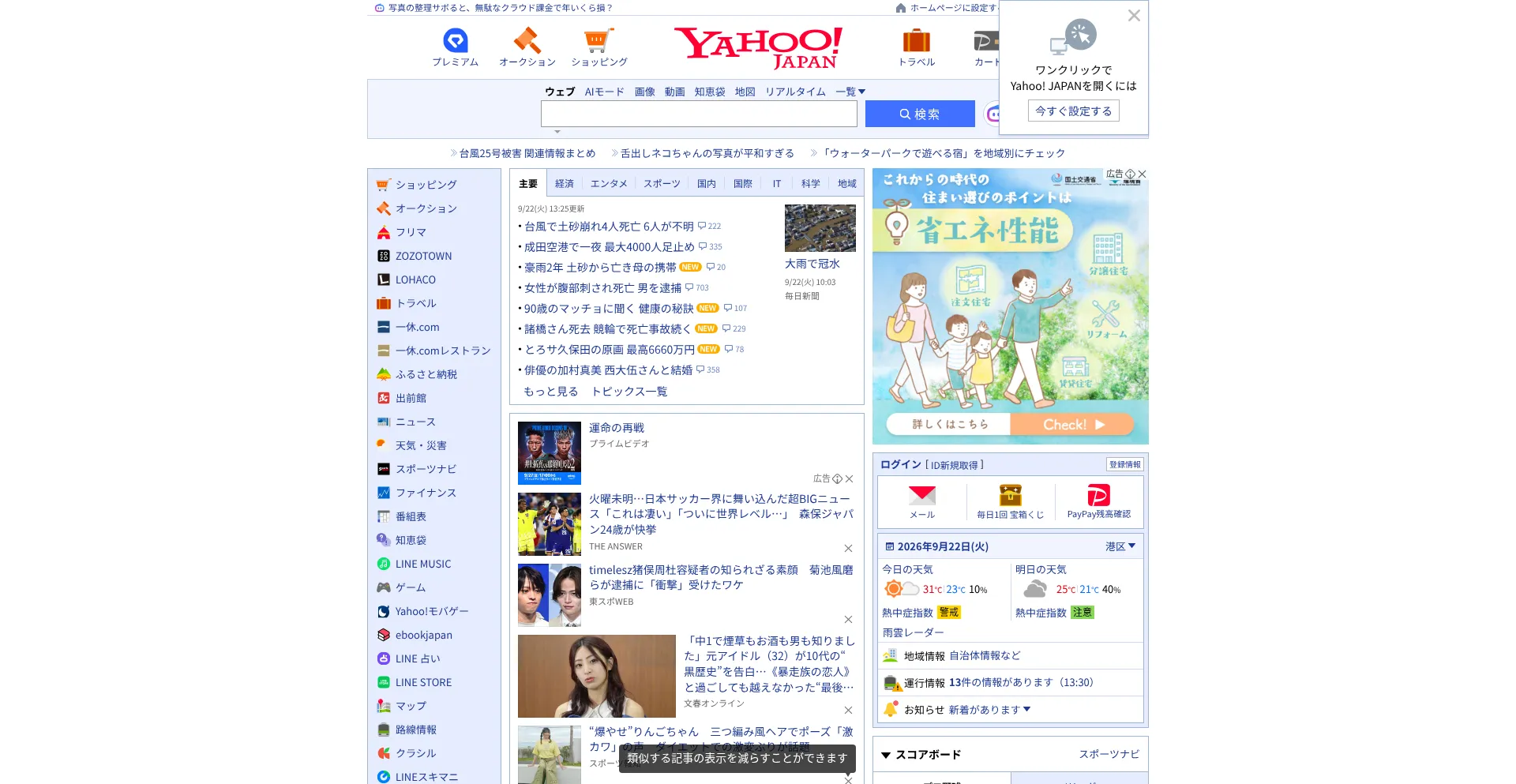The image size is (1516, 784).
Task: Open headline 成田空港で一夜 最大4000人足止め
Action: coord(609,246)
